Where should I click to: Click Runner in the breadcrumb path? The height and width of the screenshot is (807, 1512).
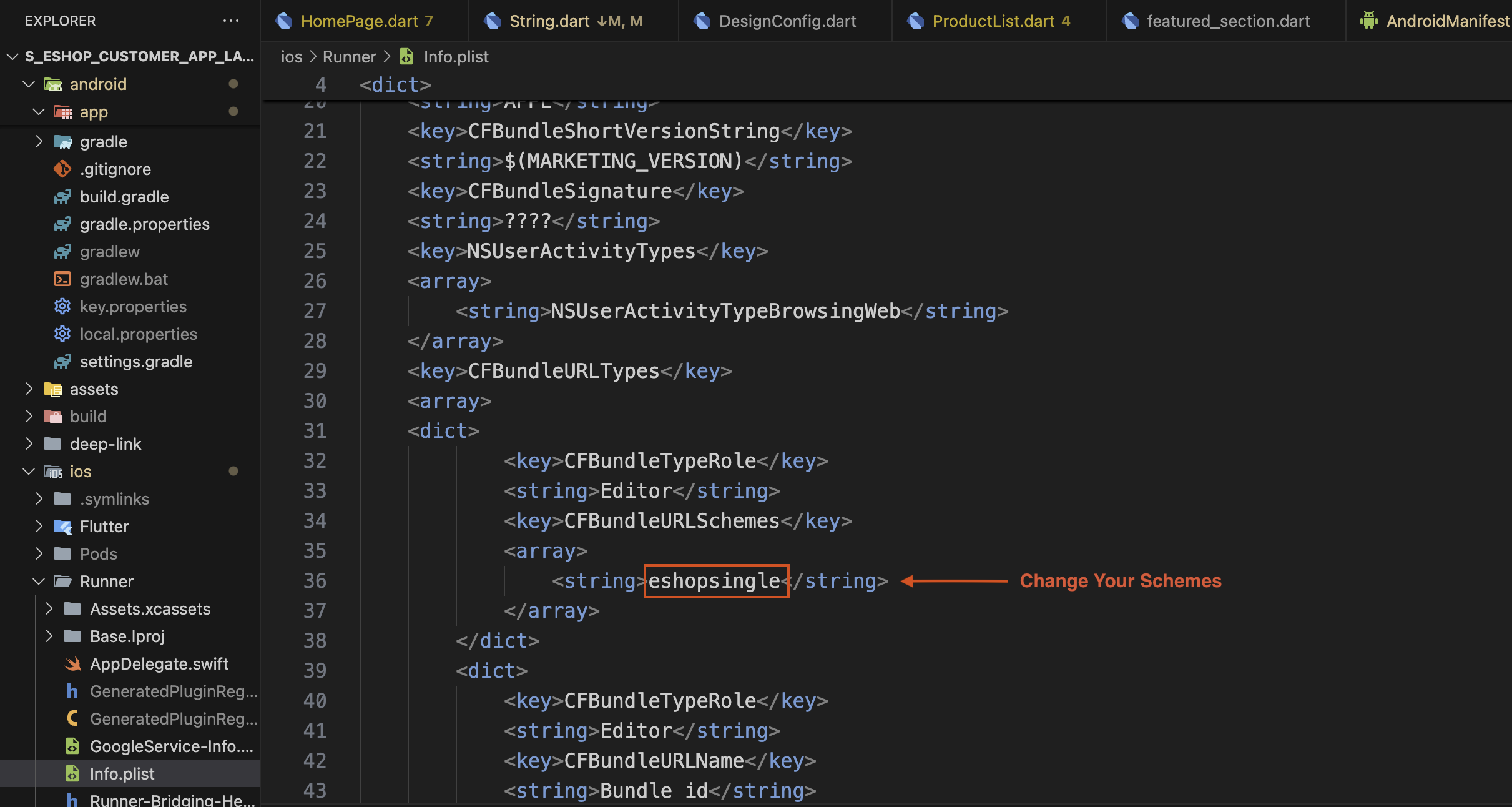pyautogui.click(x=349, y=57)
